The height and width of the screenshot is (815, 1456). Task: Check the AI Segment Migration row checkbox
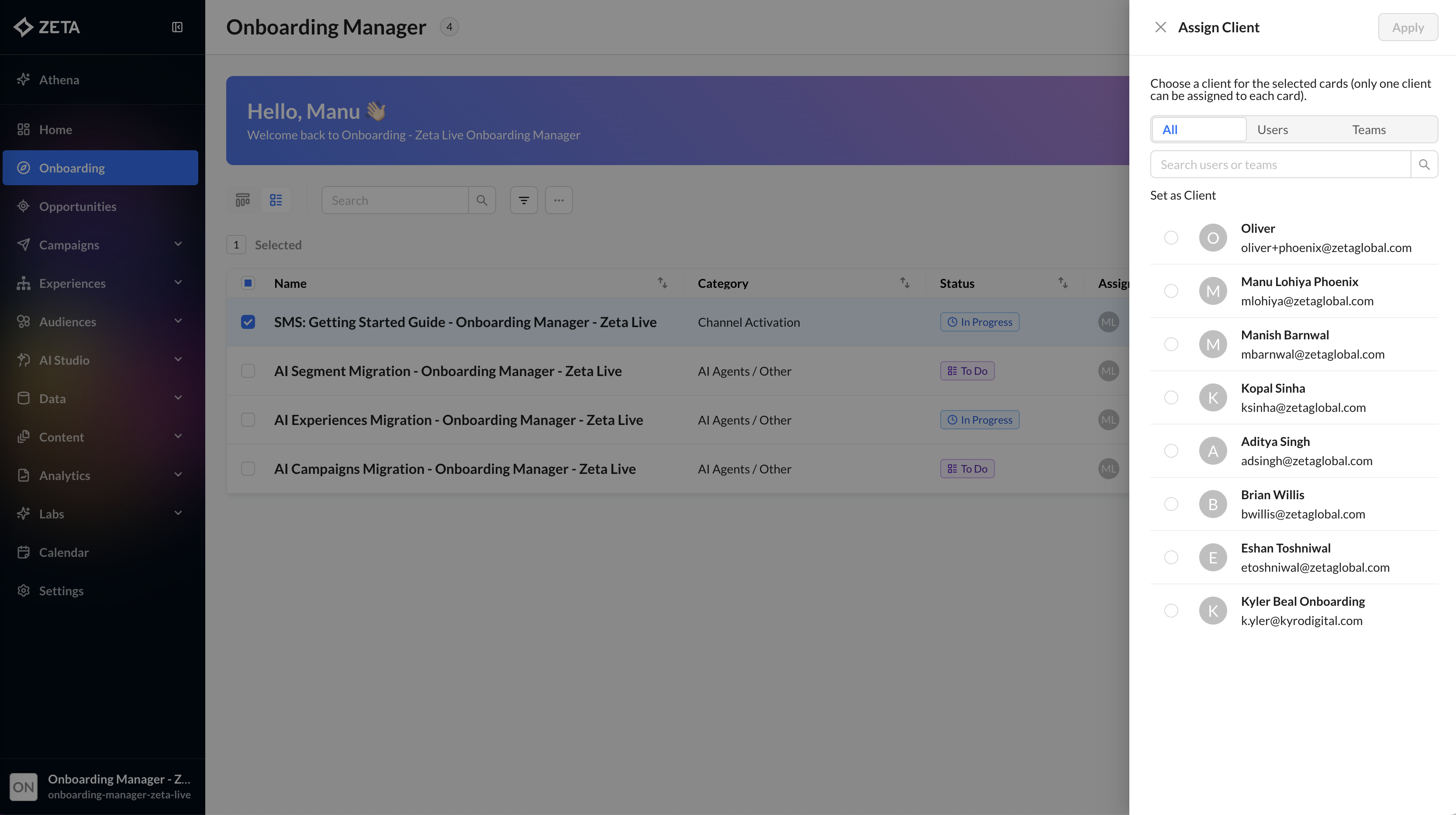click(248, 371)
